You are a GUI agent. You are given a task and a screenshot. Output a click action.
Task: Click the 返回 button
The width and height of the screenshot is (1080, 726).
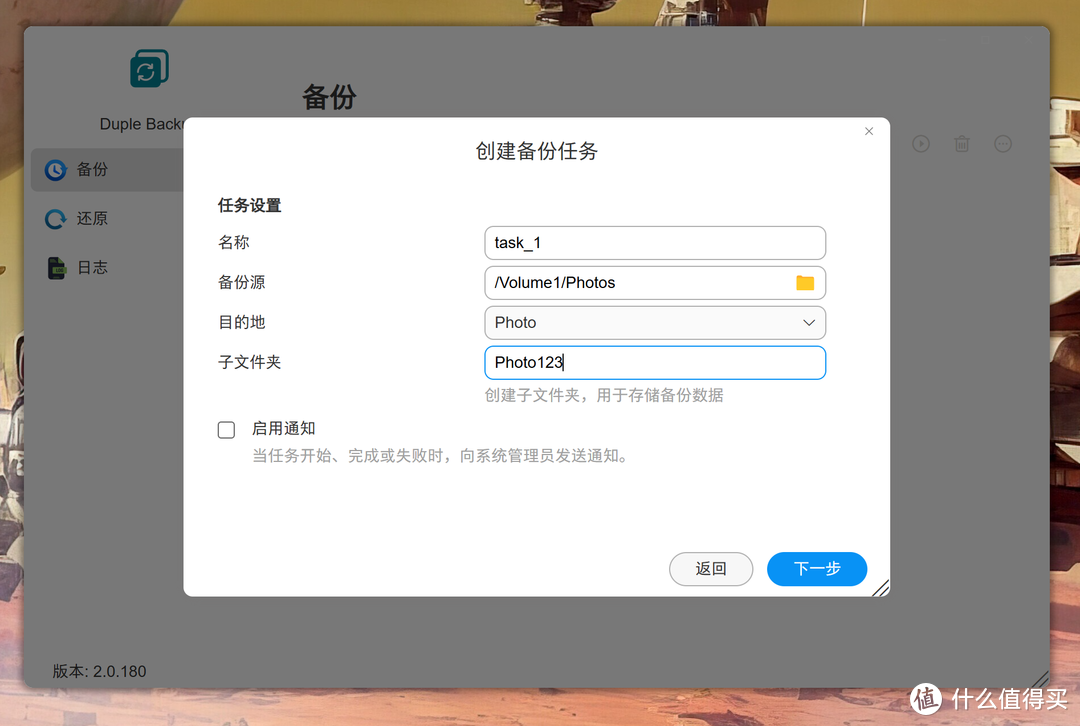pos(711,569)
